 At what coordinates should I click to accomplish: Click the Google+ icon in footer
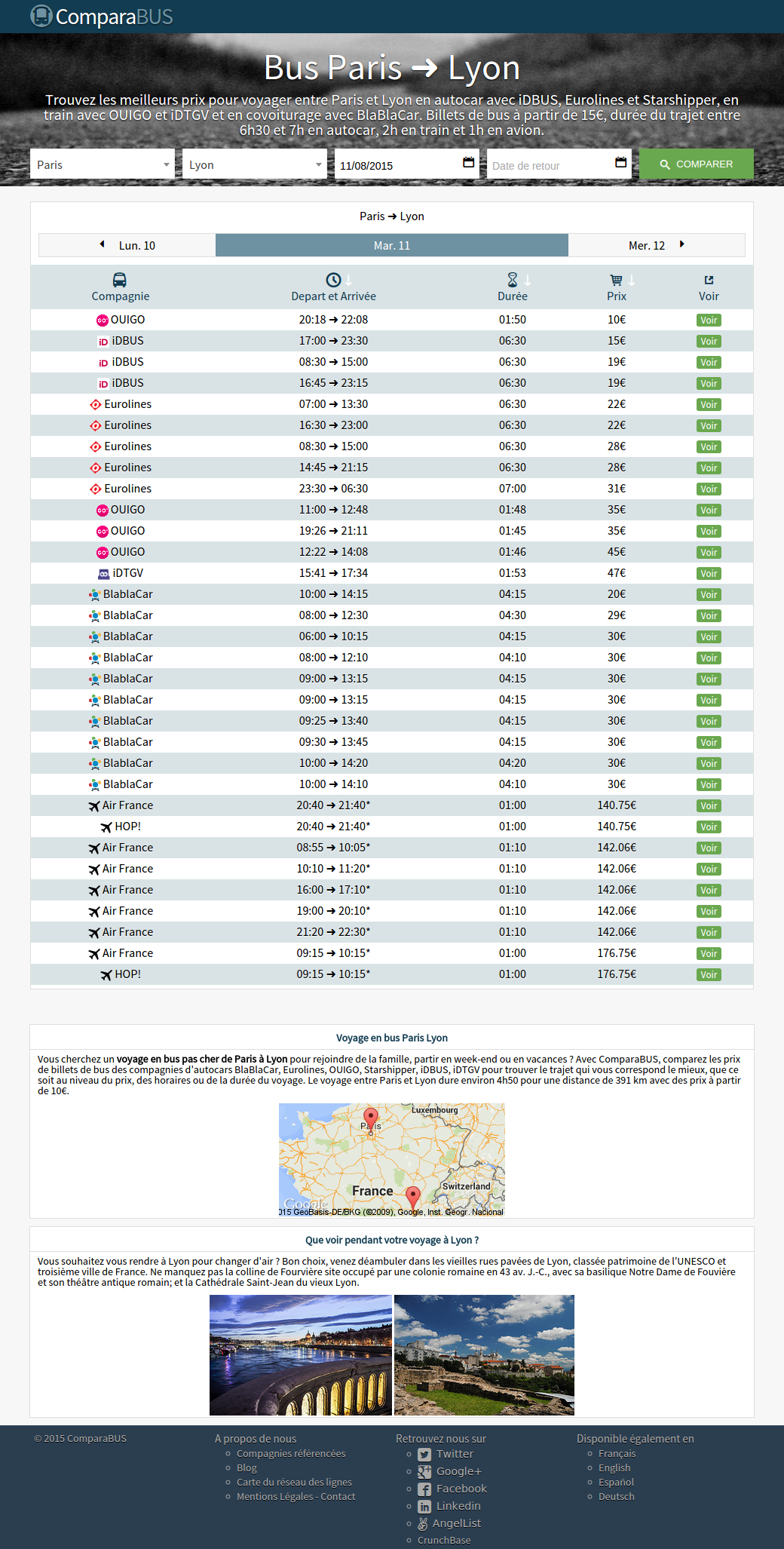coord(424,1472)
